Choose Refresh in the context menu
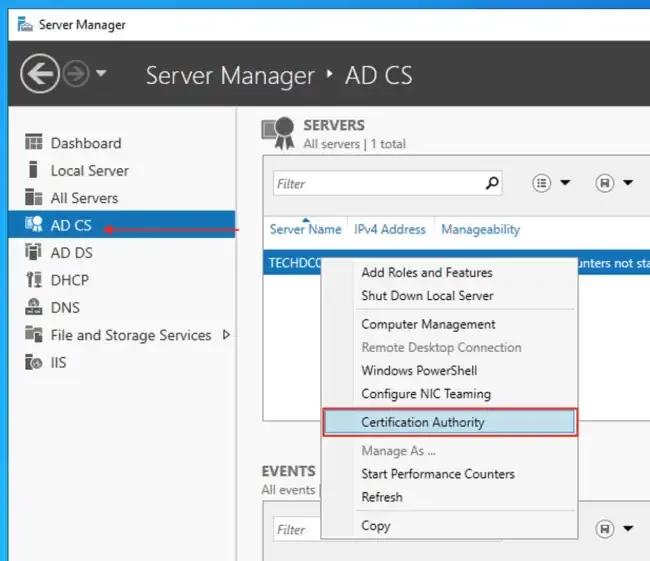Screen dimensions: 650x561 pyautogui.click(x=382, y=497)
